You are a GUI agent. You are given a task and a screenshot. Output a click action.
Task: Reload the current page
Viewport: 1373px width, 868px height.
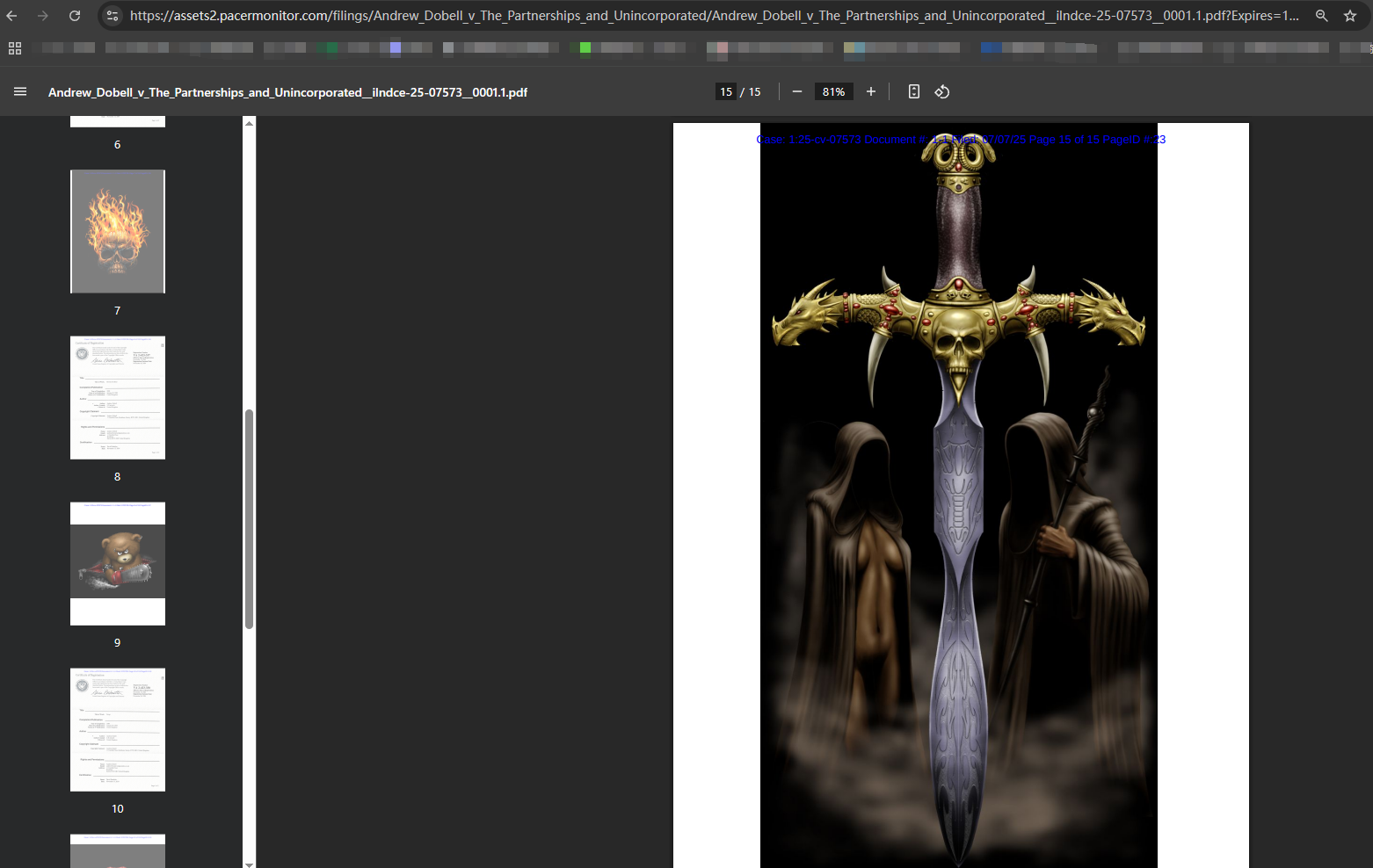[75, 16]
